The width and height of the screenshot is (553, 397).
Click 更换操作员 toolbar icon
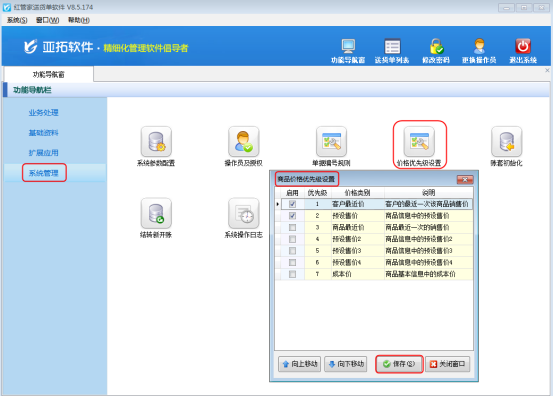point(479,46)
